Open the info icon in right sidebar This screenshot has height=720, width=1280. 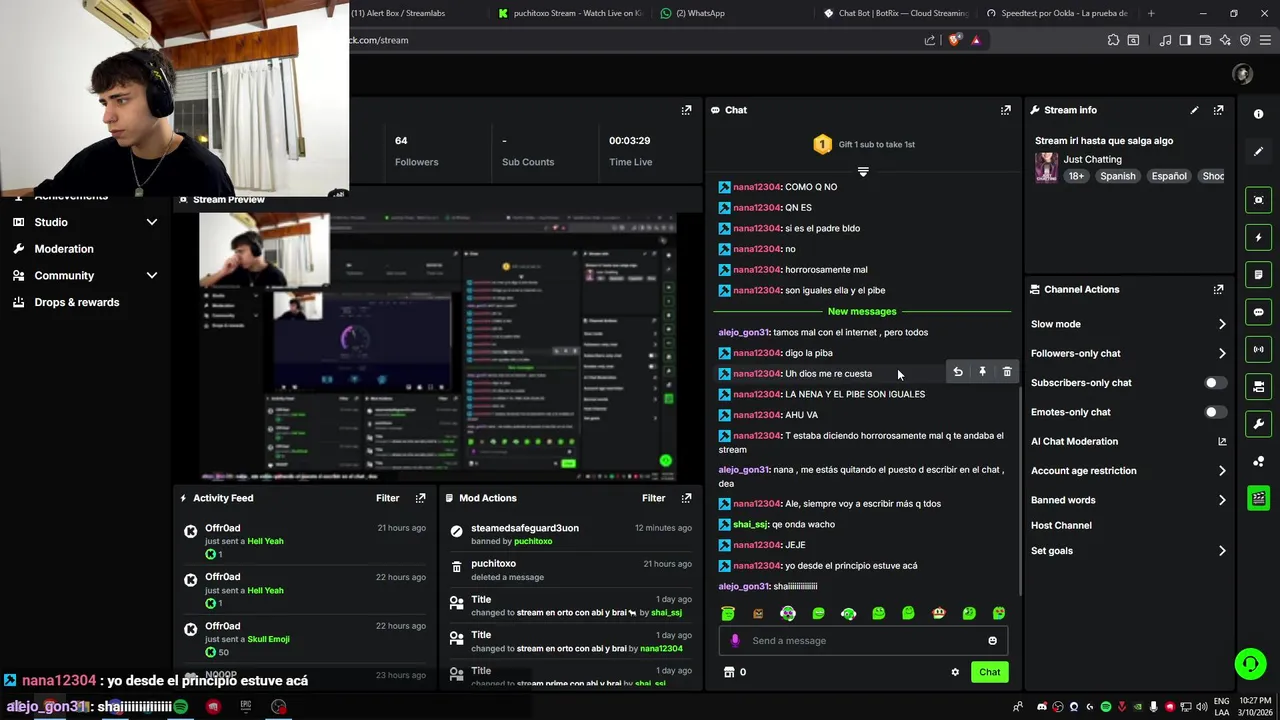(1258, 114)
